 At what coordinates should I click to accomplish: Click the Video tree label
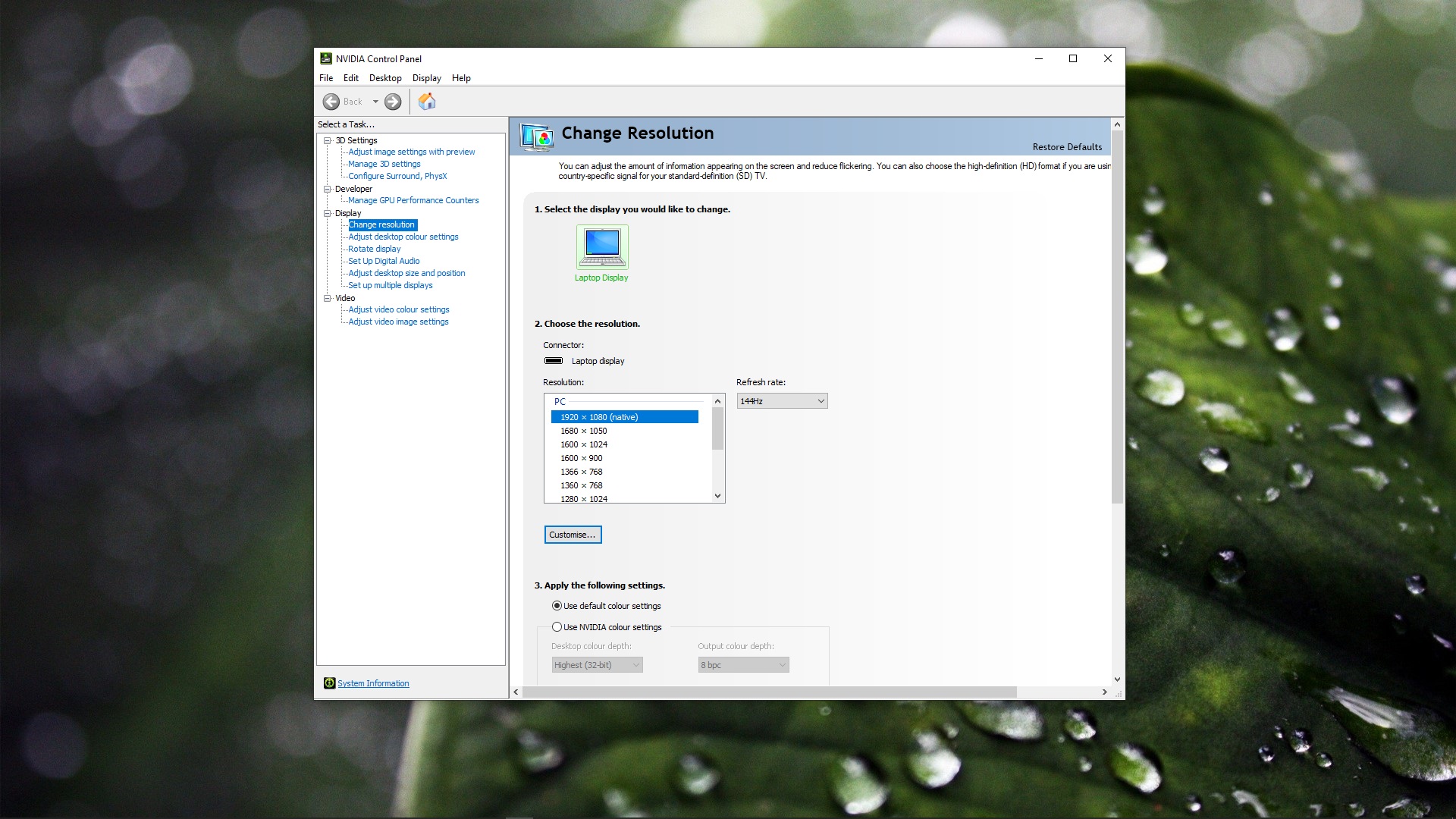point(345,298)
